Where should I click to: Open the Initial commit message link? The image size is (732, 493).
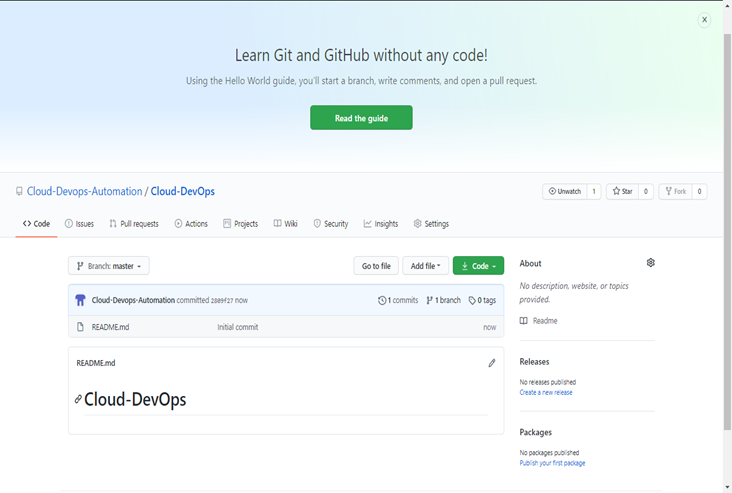click(x=238, y=327)
